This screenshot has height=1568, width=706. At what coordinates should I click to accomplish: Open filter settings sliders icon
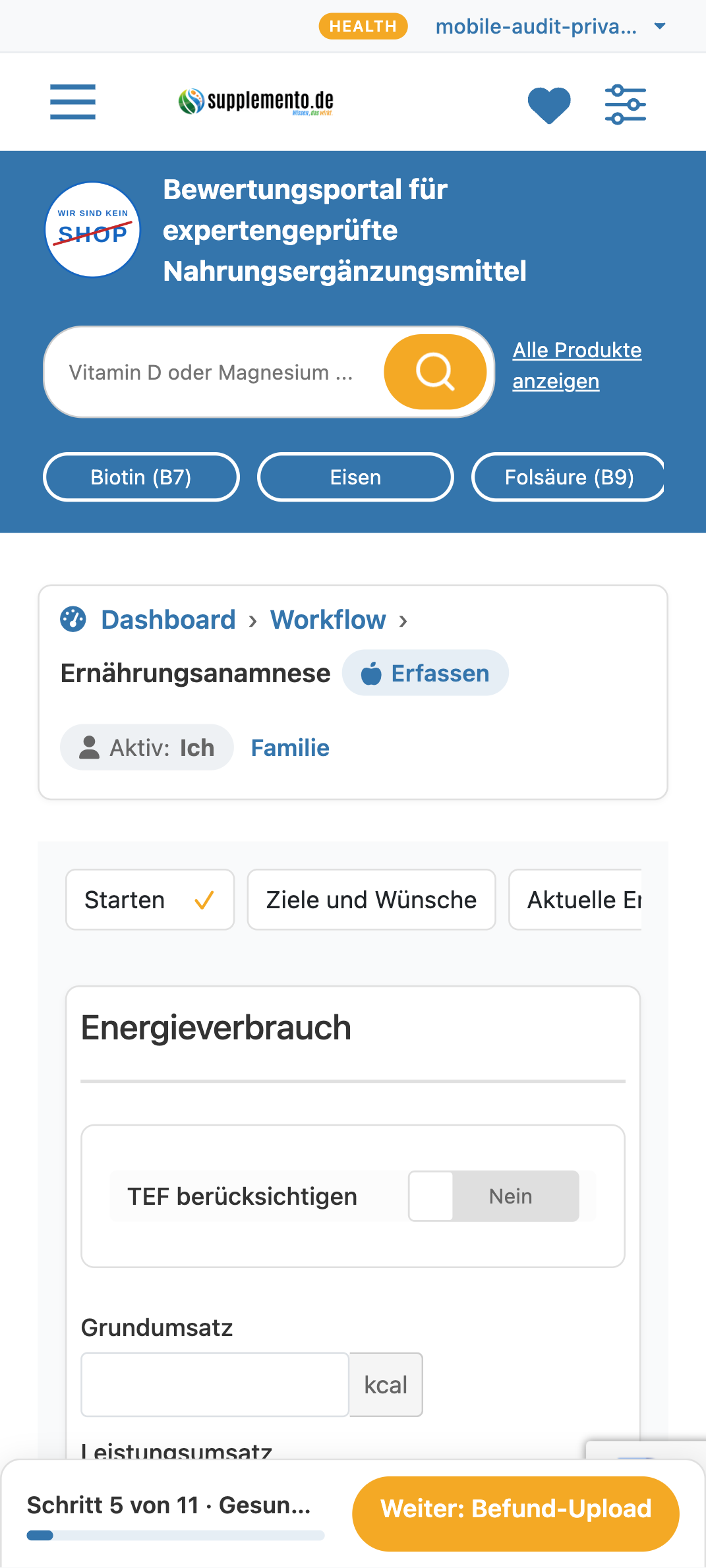(626, 104)
